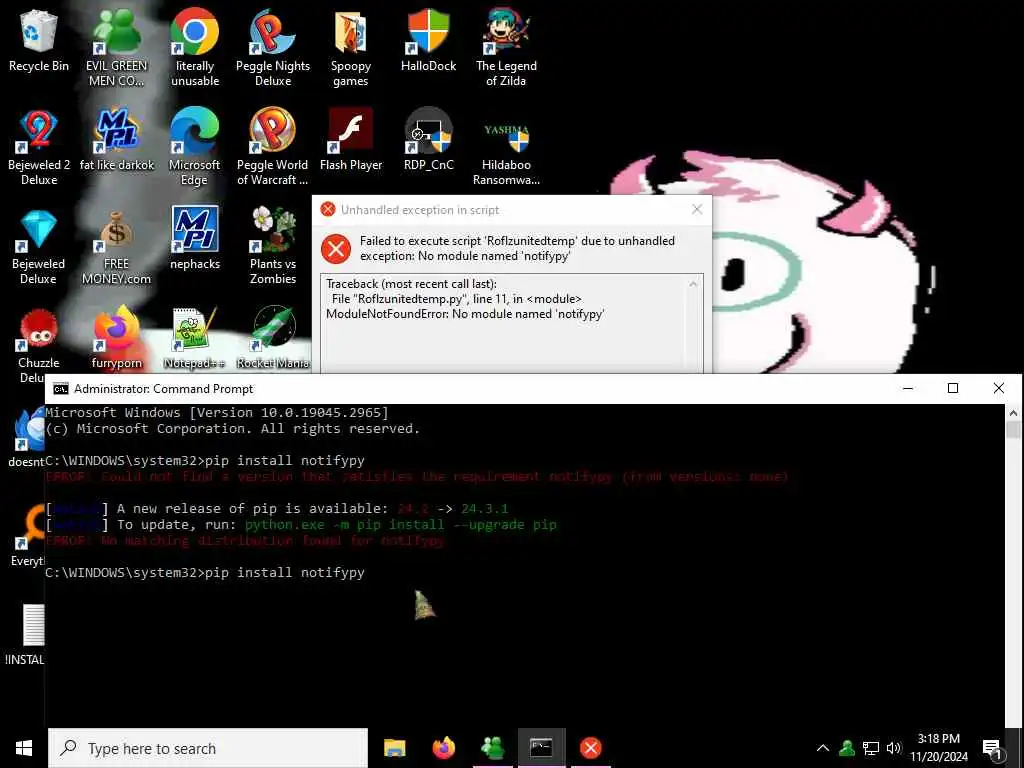
Task: Click the ModuleNotFoundError line in traceback
Action: pos(465,314)
